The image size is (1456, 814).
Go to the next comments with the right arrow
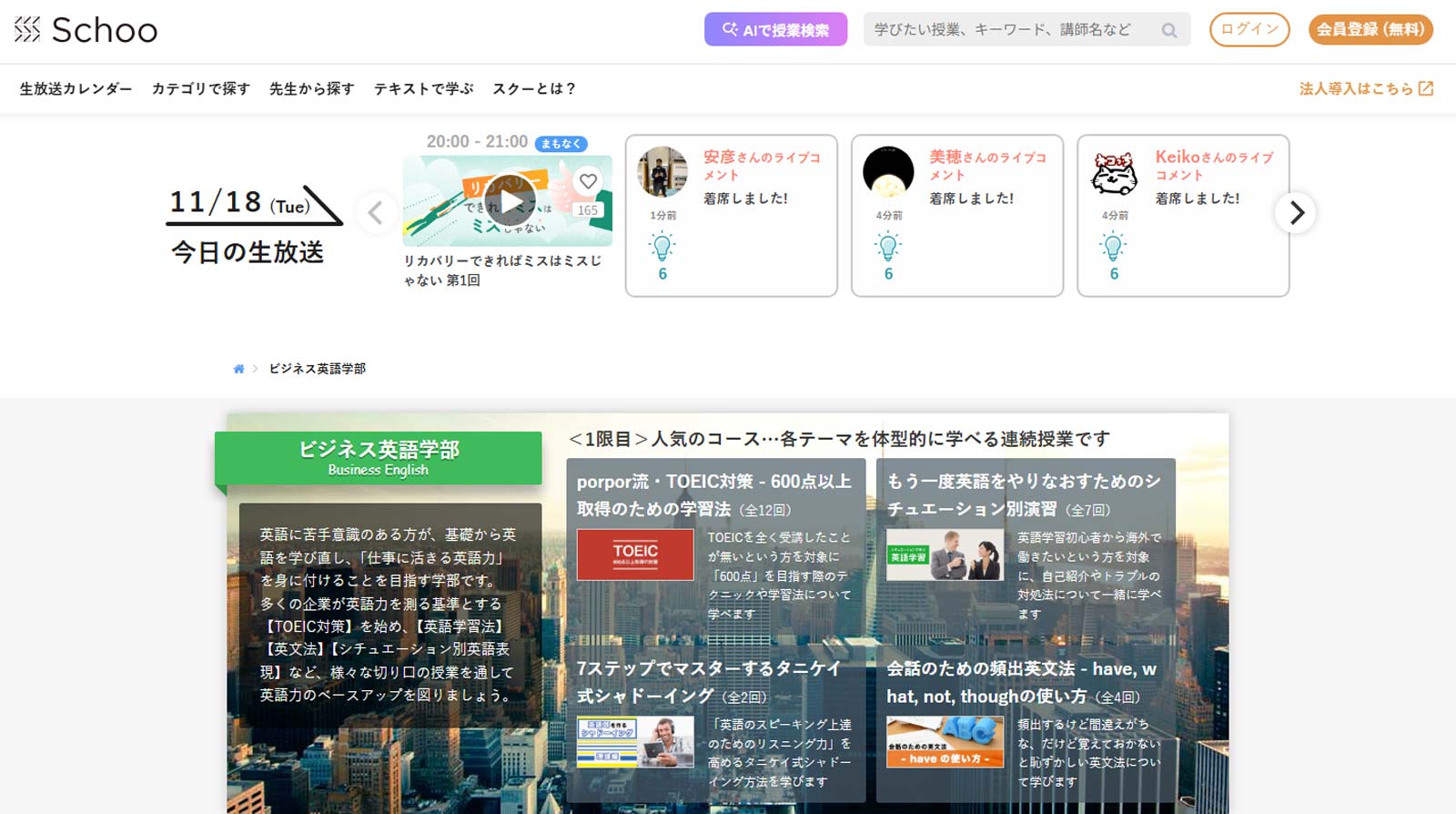pos(1296,213)
